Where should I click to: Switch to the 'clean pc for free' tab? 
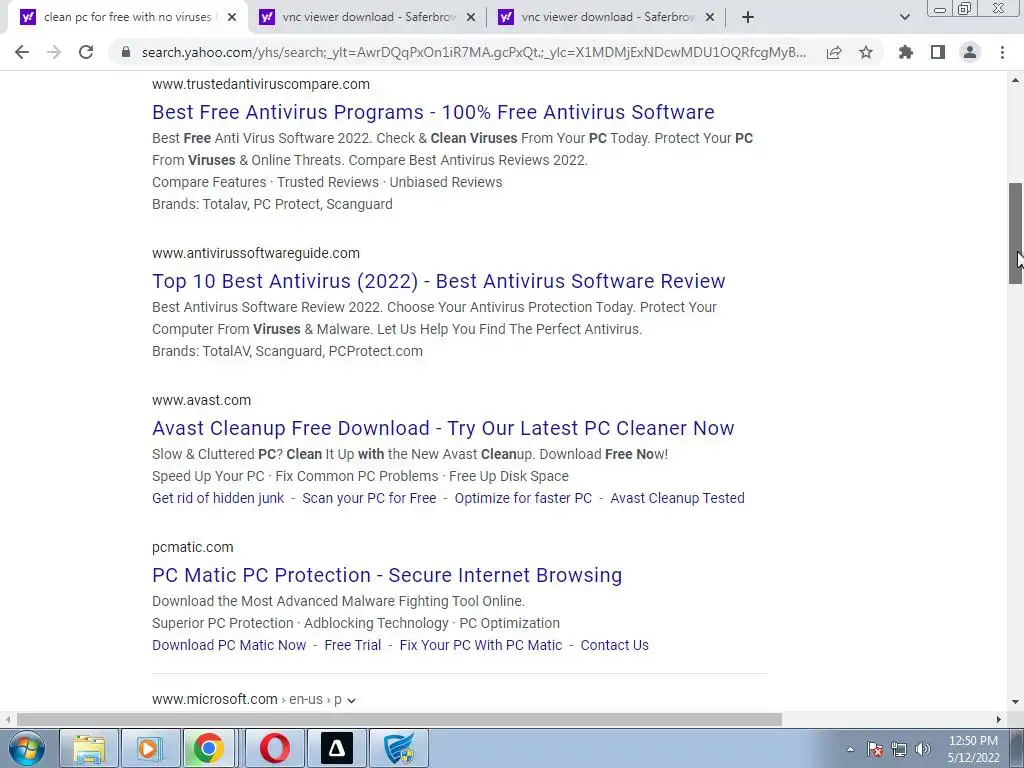(127, 18)
